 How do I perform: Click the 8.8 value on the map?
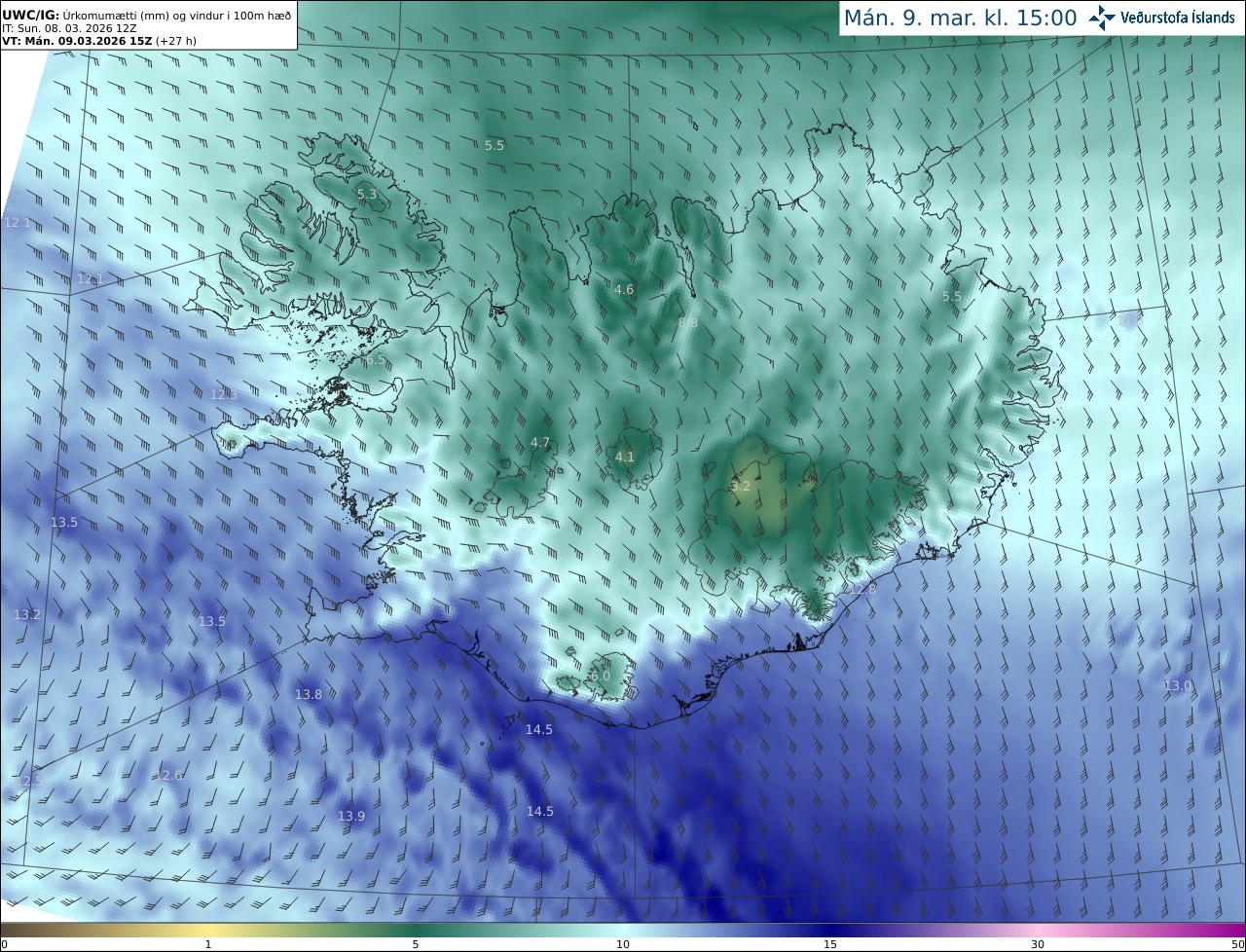[x=688, y=322]
